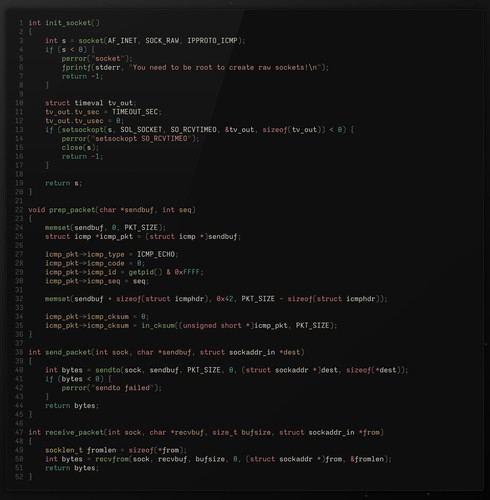Click AF_INET in the socket call

point(122,41)
